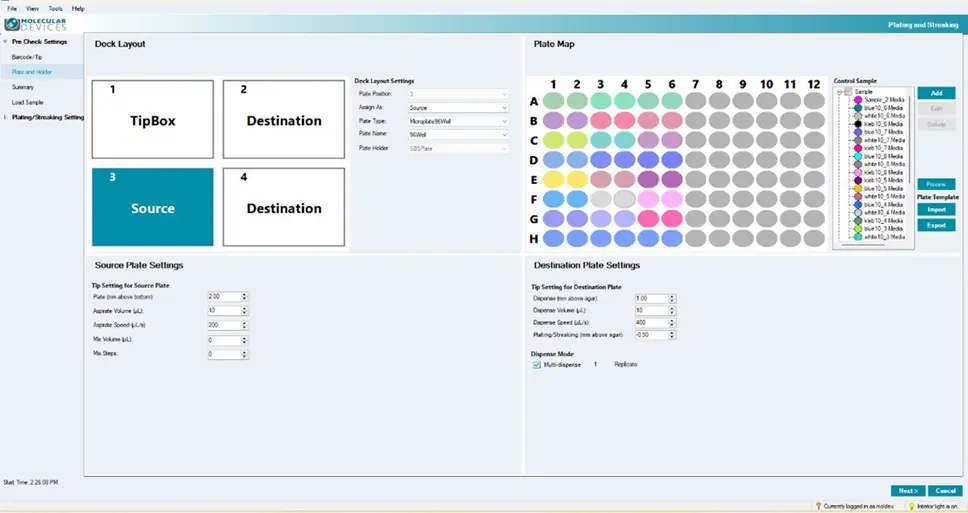Screen dimensions: 968x513
Task: Click the Preview button
Action: click(x=936, y=184)
